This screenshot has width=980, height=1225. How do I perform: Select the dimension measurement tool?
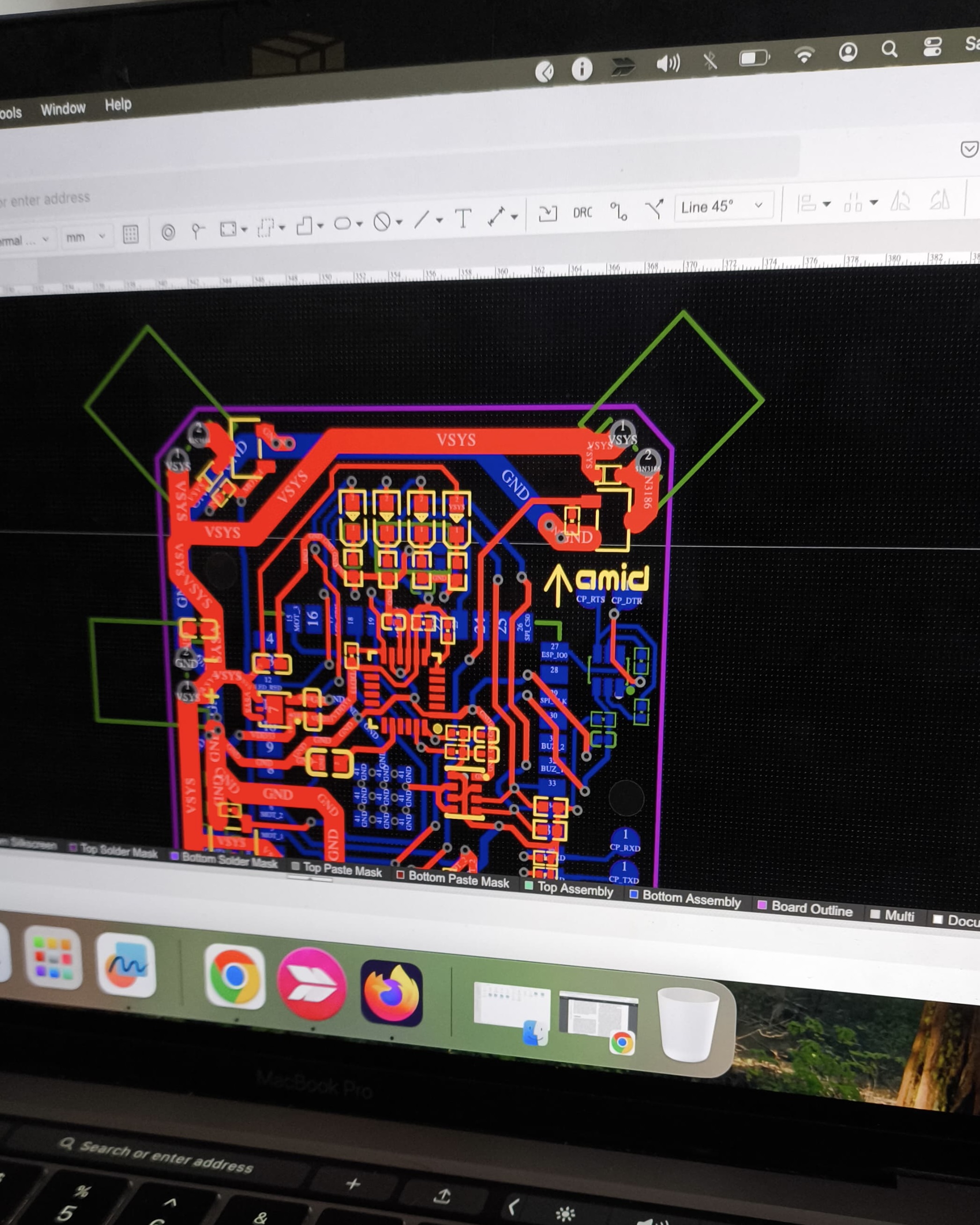pyautogui.click(x=496, y=216)
